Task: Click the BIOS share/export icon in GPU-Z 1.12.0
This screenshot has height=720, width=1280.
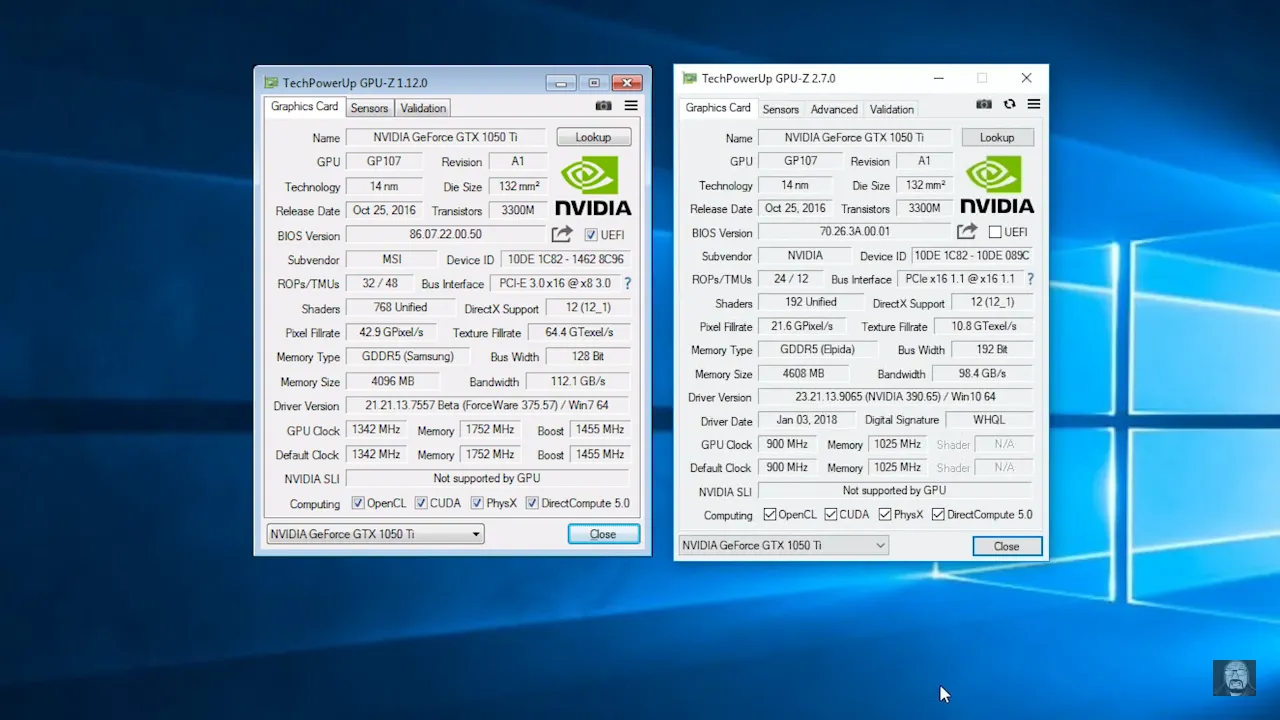Action: point(562,234)
